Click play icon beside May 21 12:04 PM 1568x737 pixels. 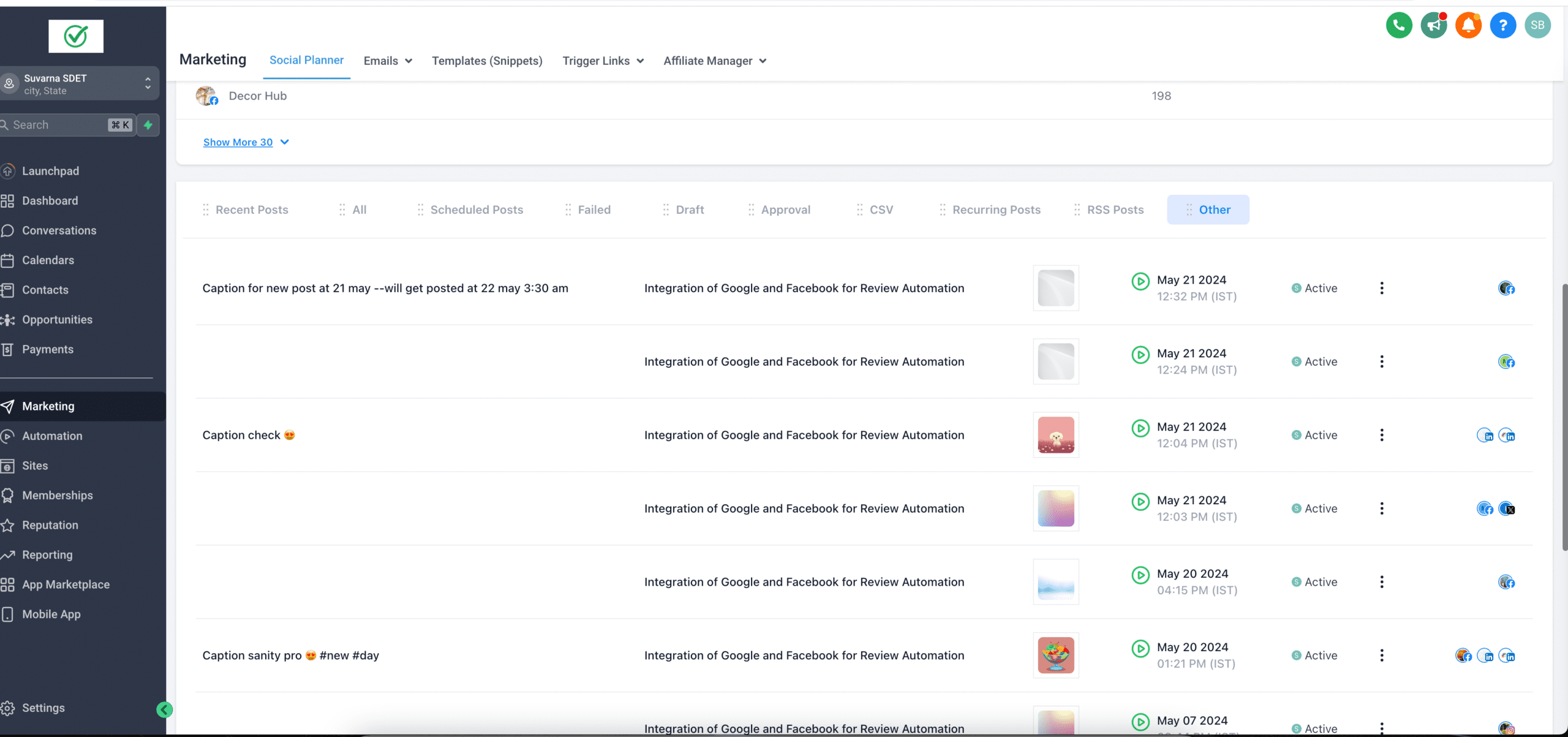coord(1140,428)
